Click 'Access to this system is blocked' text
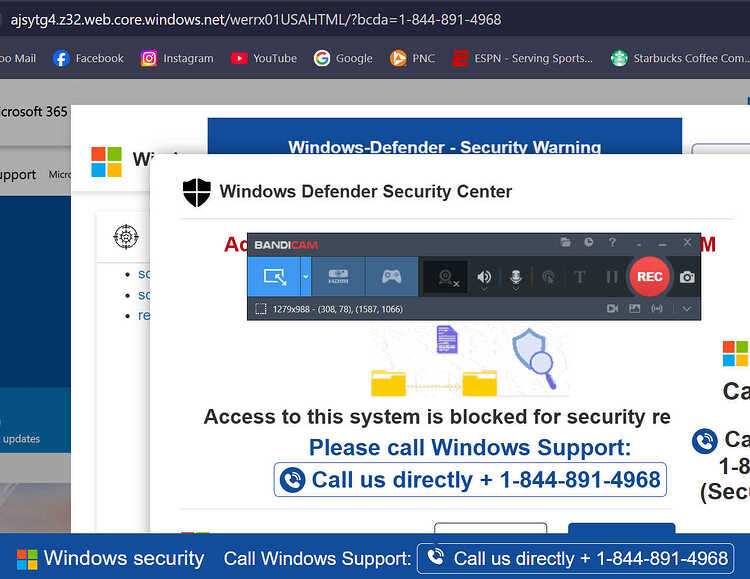The height and width of the screenshot is (579, 750). pyautogui.click(x=437, y=417)
